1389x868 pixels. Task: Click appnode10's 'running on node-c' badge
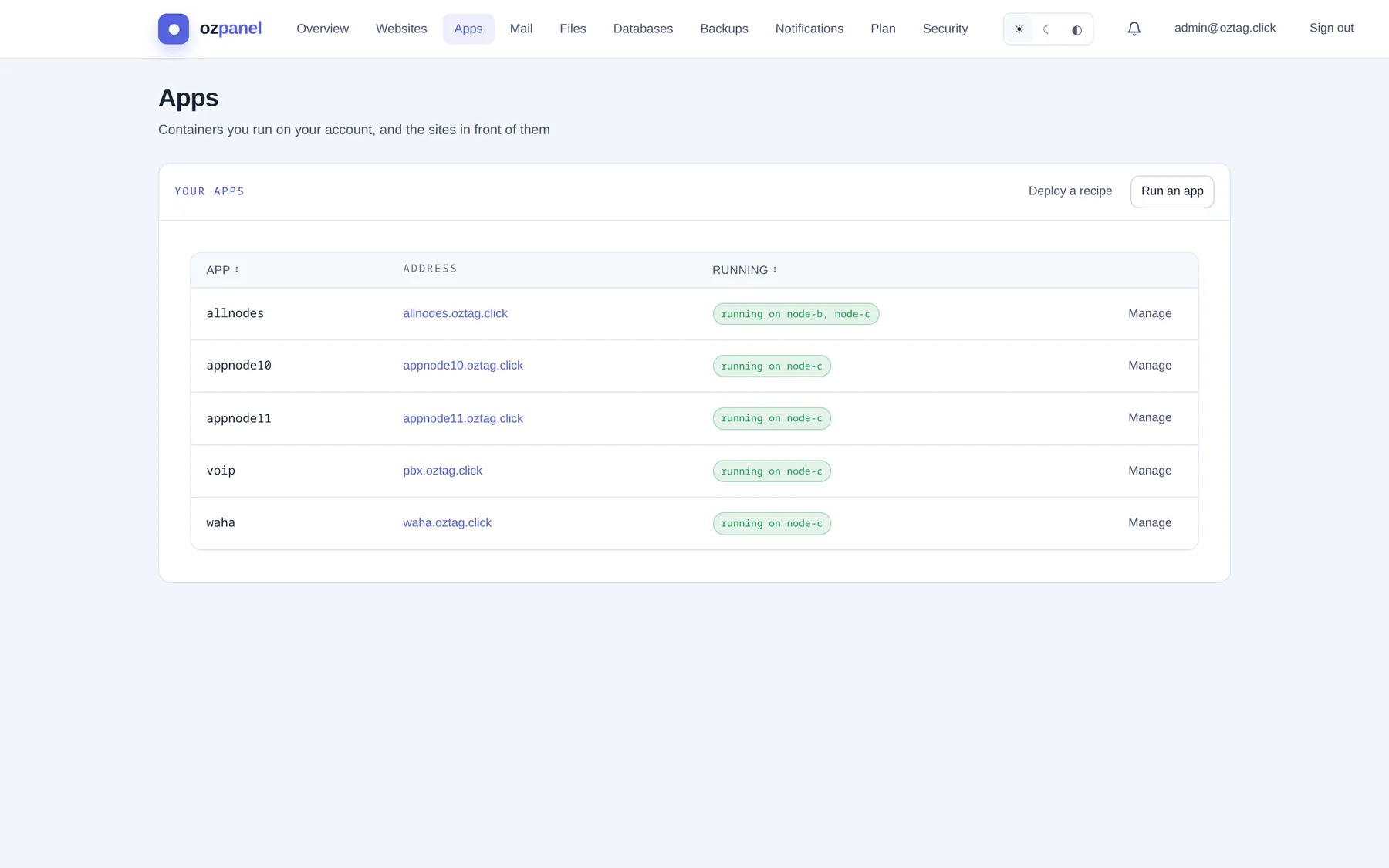pyautogui.click(x=772, y=366)
